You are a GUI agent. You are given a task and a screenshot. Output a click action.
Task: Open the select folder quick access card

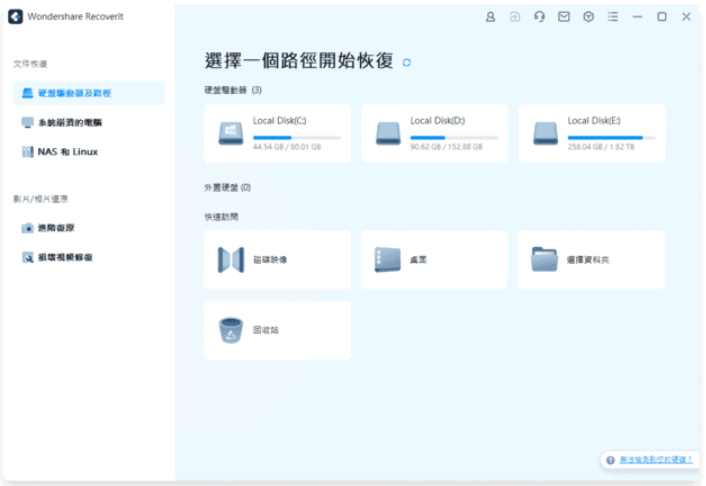[x=591, y=260]
